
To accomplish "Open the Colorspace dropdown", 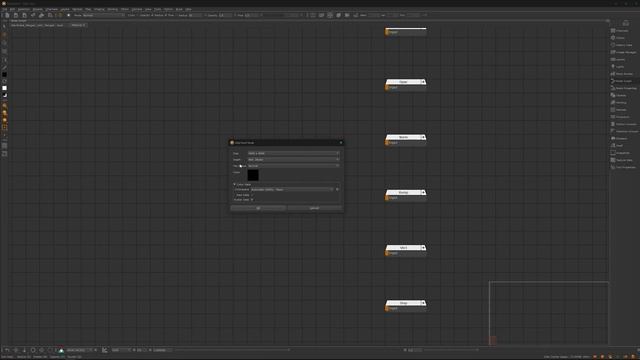I will 292,189.
